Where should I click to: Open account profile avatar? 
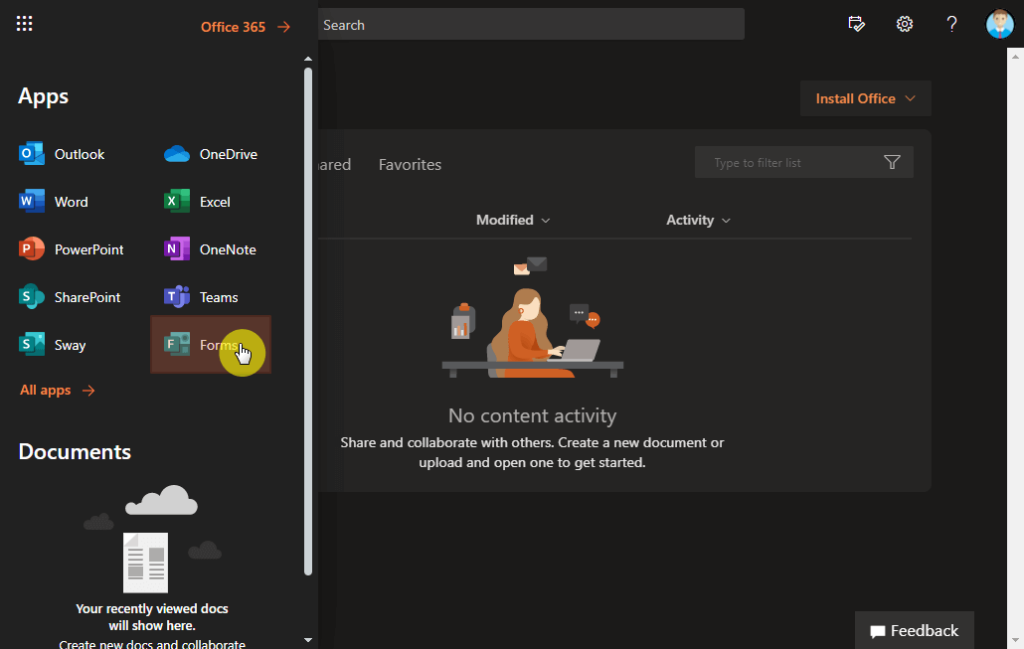[x=999, y=24]
